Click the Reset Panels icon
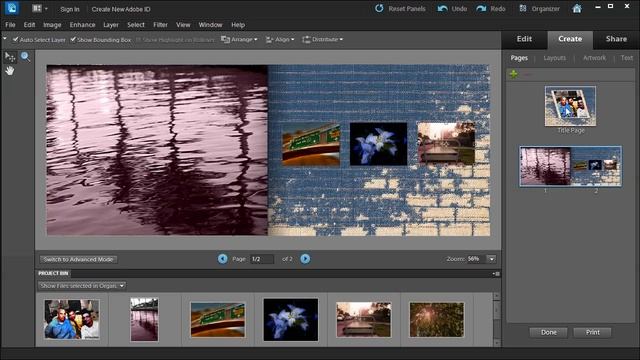640x360 pixels. [x=379, y=9]
